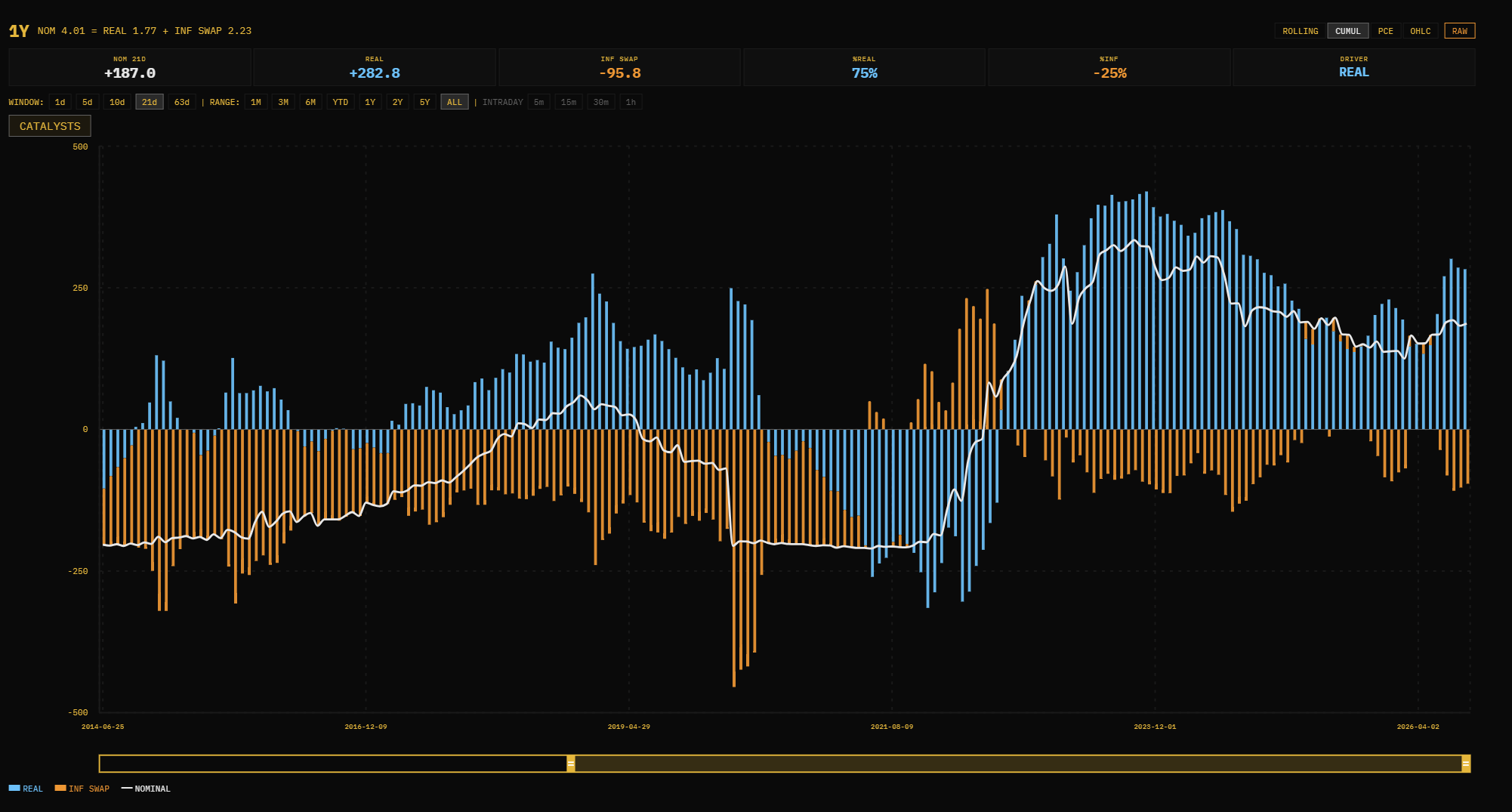Click the 2019-04-29 date axis label
Image resolution: width=1512 pixels, height=812 pixels.
coord(628,727)
